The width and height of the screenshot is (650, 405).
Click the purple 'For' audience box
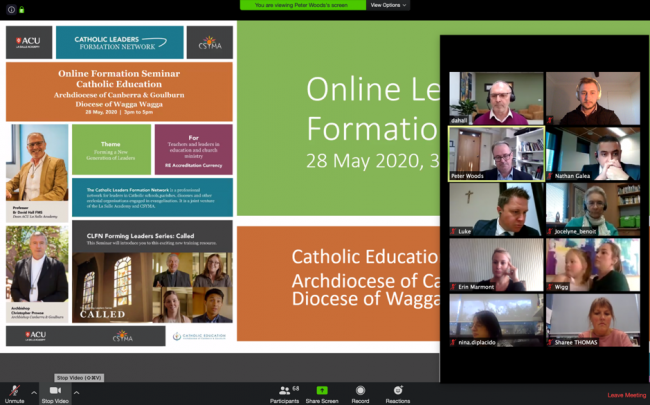click(194, 149)
